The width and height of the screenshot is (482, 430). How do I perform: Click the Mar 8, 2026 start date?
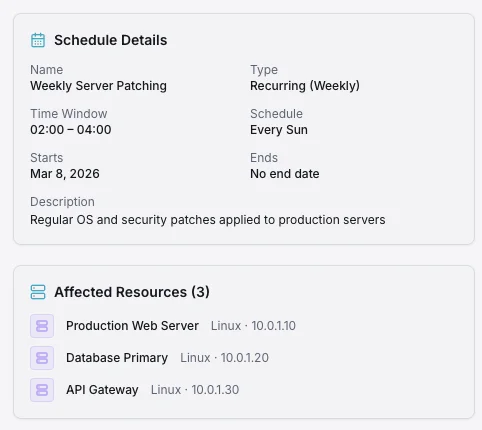click(65, 174)
